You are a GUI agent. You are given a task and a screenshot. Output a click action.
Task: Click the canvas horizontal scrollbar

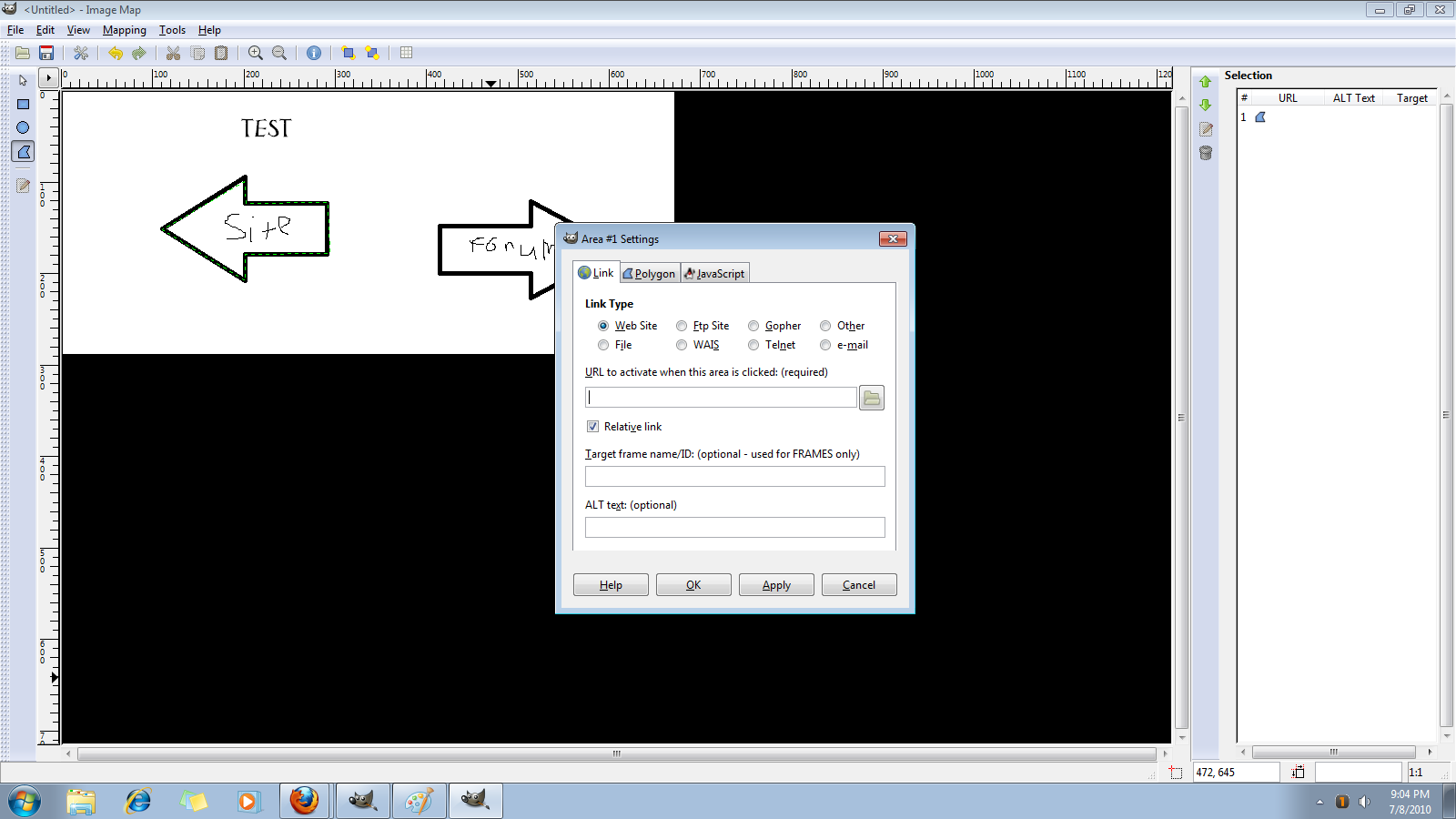[616, 753]
